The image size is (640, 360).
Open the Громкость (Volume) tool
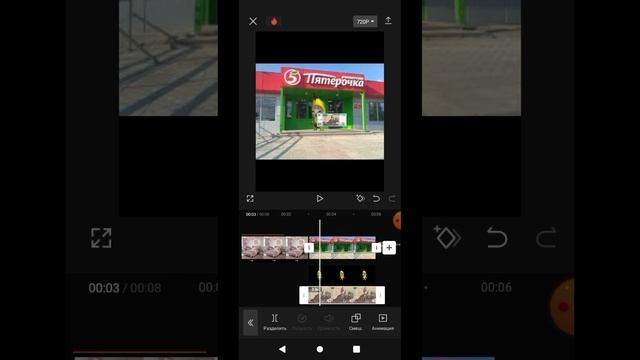coord(329,322)
